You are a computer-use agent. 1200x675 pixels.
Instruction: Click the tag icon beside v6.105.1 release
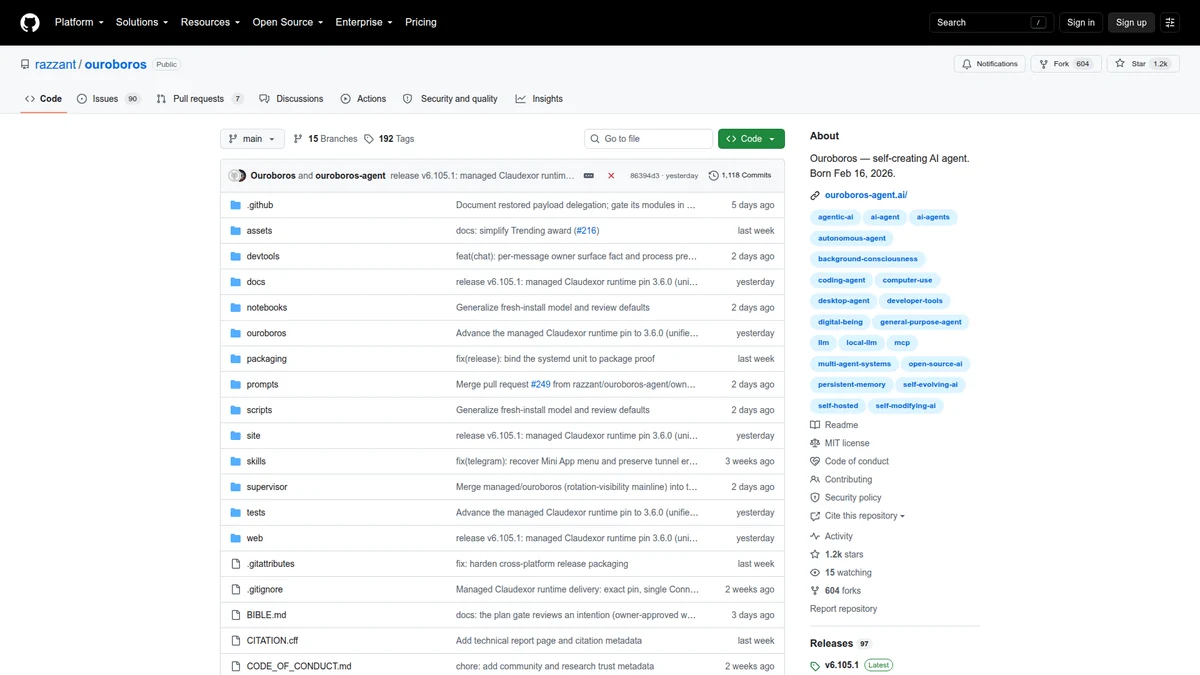[x=816, y=665]
